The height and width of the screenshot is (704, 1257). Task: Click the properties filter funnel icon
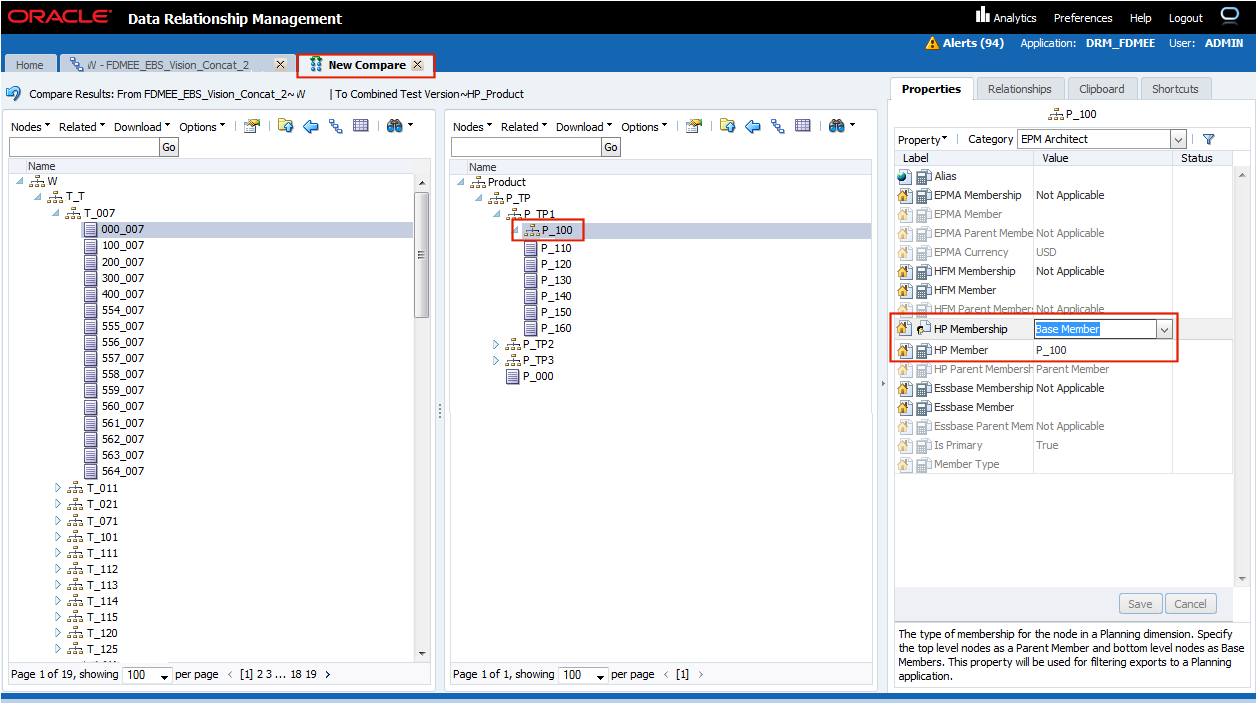pos(1208,140)
